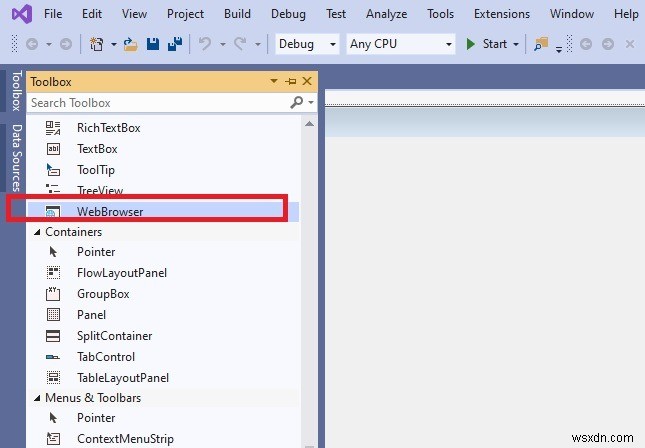Viewport: 645px width, 448px height.
Task: Click the Undo arrow icon
Action: [x=205, y=44]
